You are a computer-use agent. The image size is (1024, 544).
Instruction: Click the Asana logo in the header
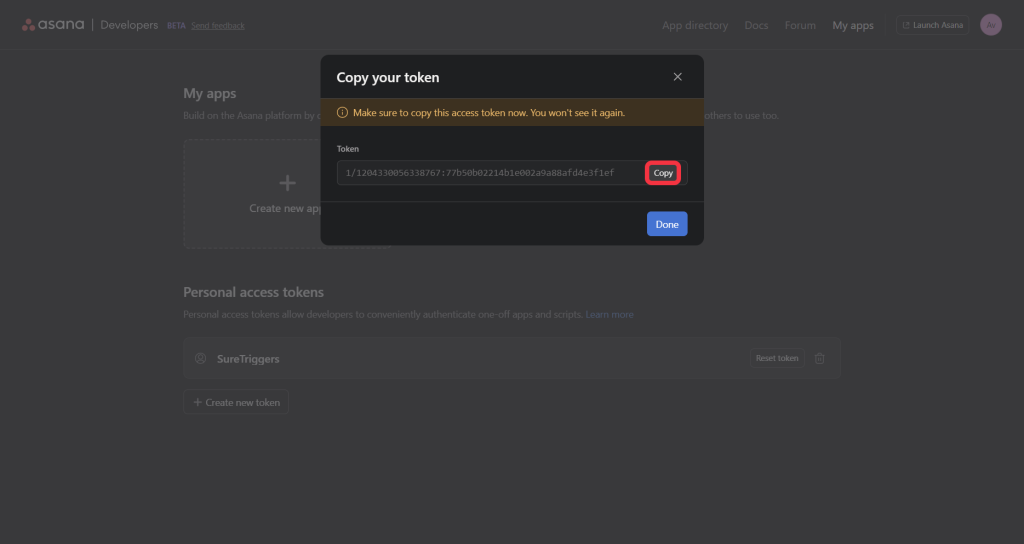coord(53,25)
